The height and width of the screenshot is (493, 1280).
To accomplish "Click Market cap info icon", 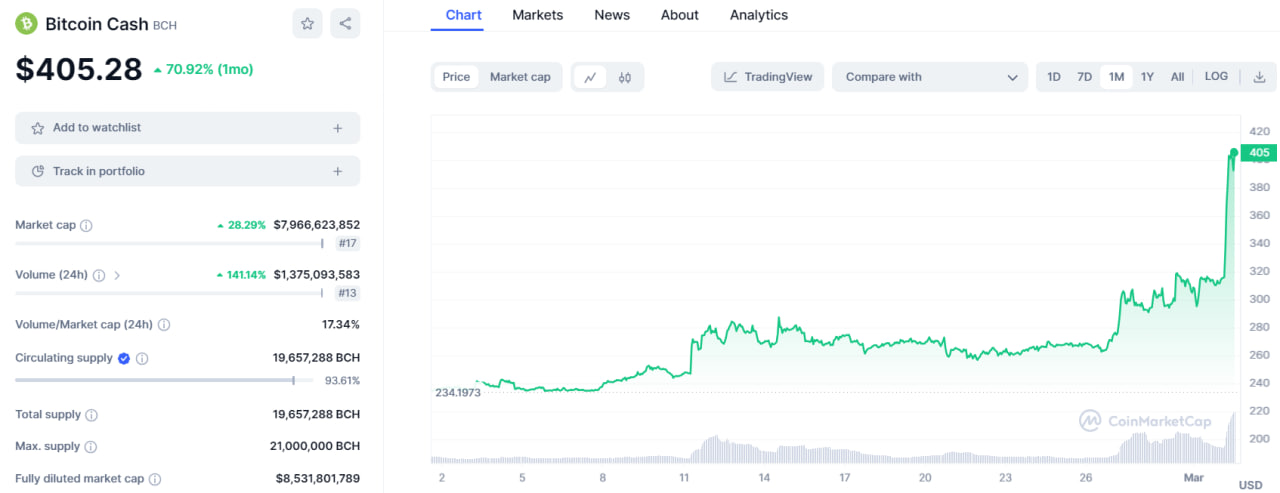I will 86,226.
